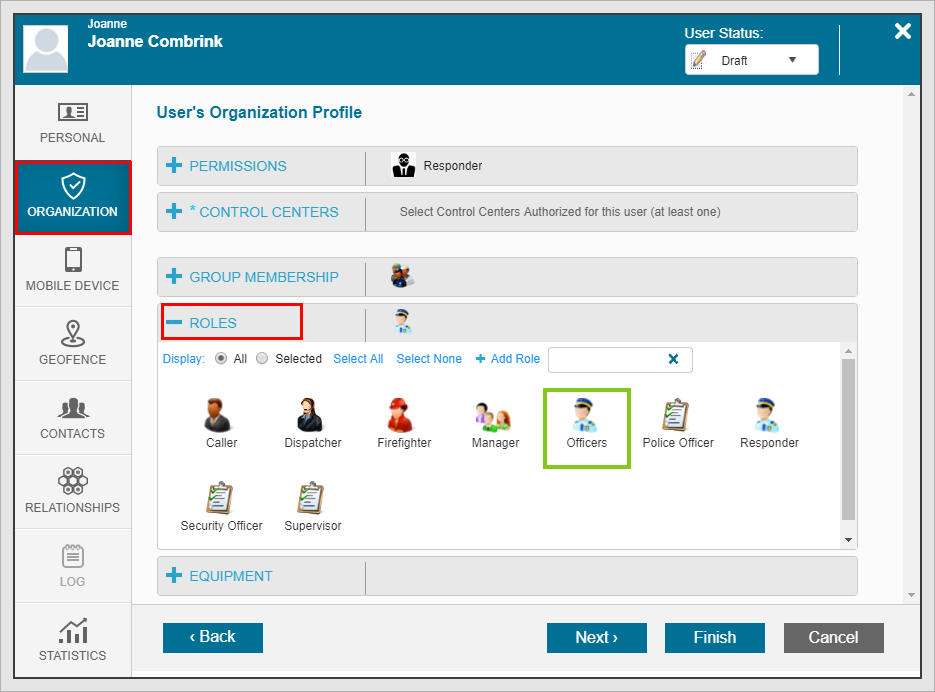Choose the Police Officer role icon
The image size is (935, 692).
(x=677, y=415)
